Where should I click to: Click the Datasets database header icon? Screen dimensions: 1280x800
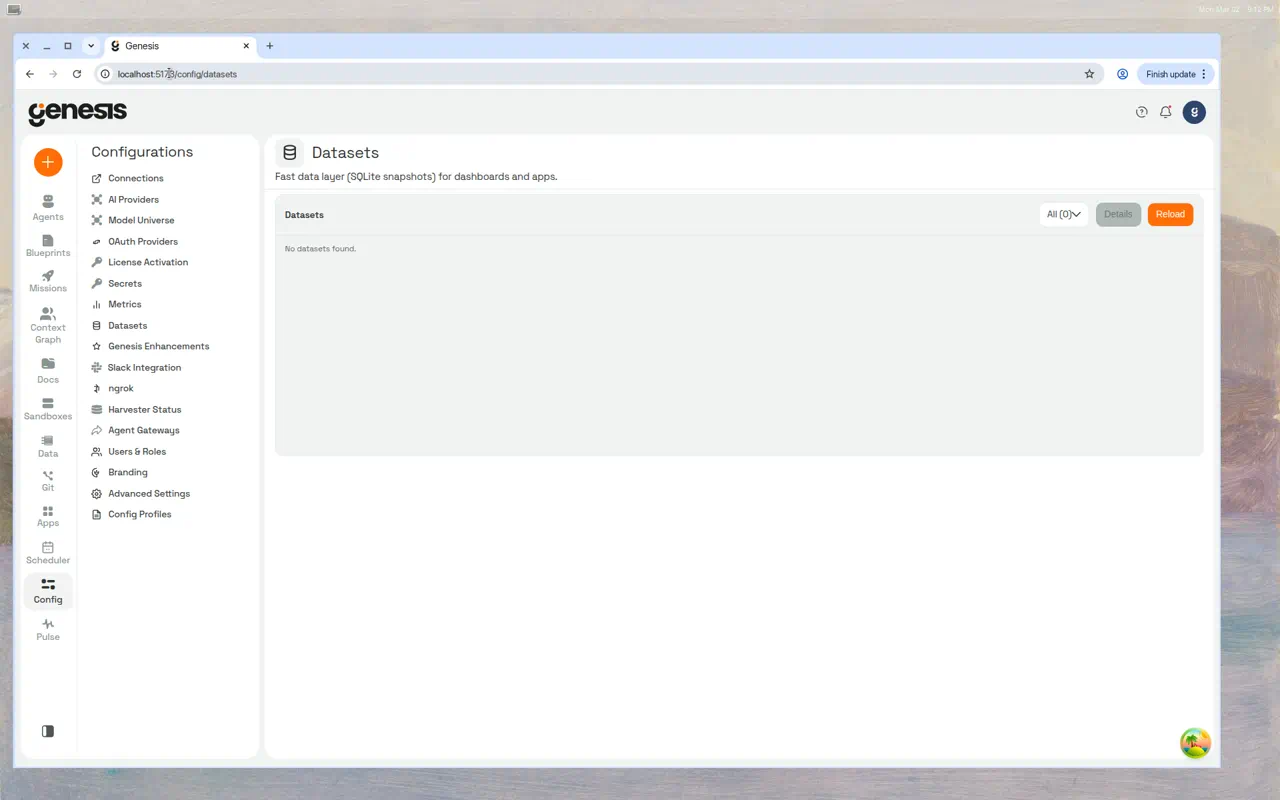coord(290,153)
